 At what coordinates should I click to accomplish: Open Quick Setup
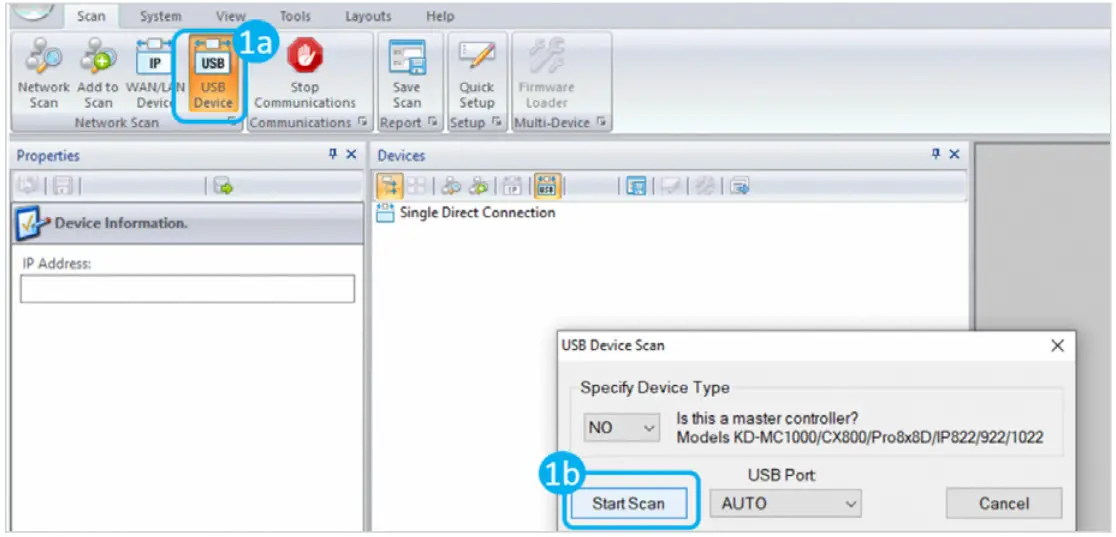click(476, 75)
